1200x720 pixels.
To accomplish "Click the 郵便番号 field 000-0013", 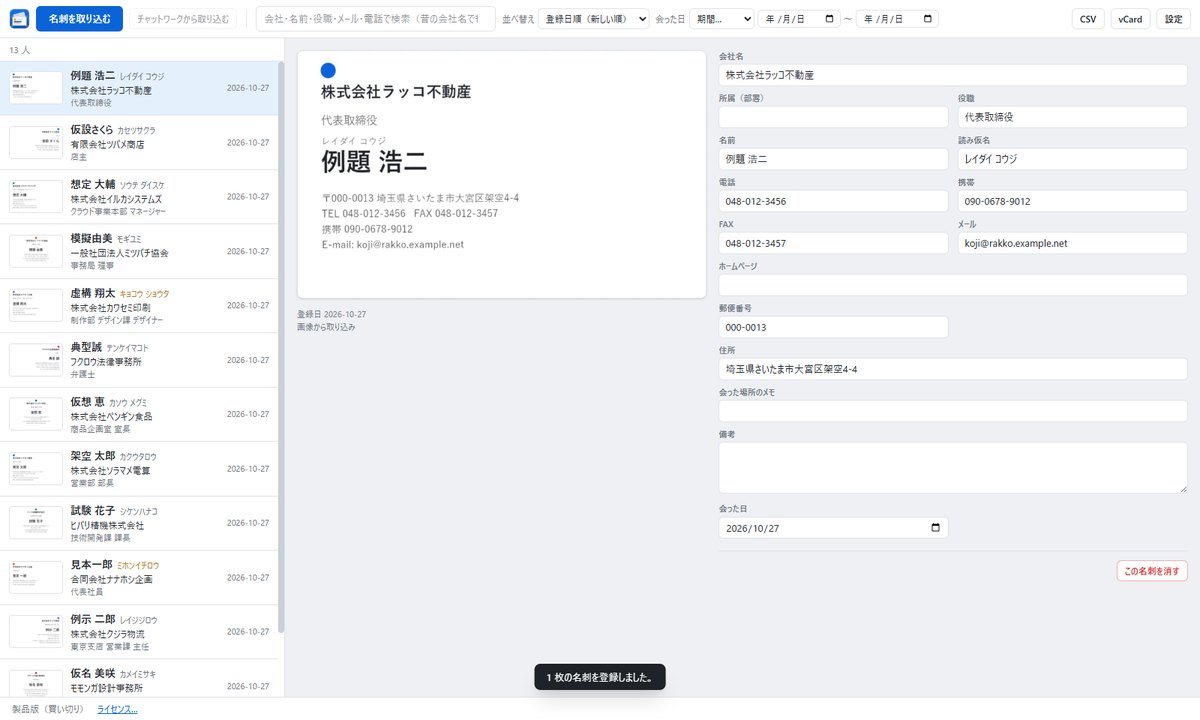I will (x=833, y=327).
